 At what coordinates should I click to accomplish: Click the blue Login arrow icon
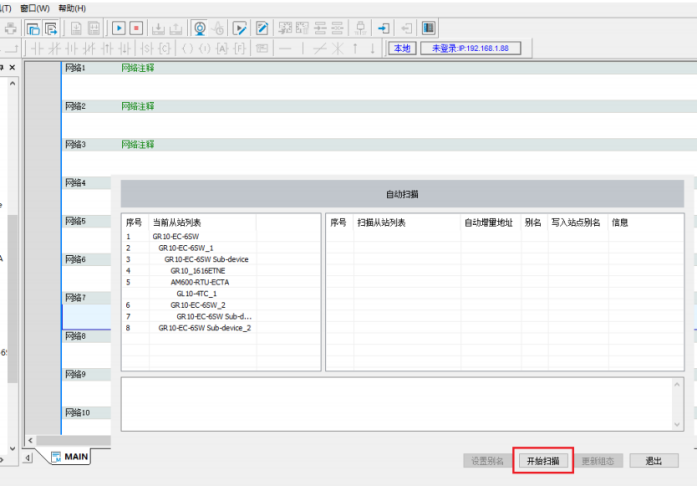383,28
